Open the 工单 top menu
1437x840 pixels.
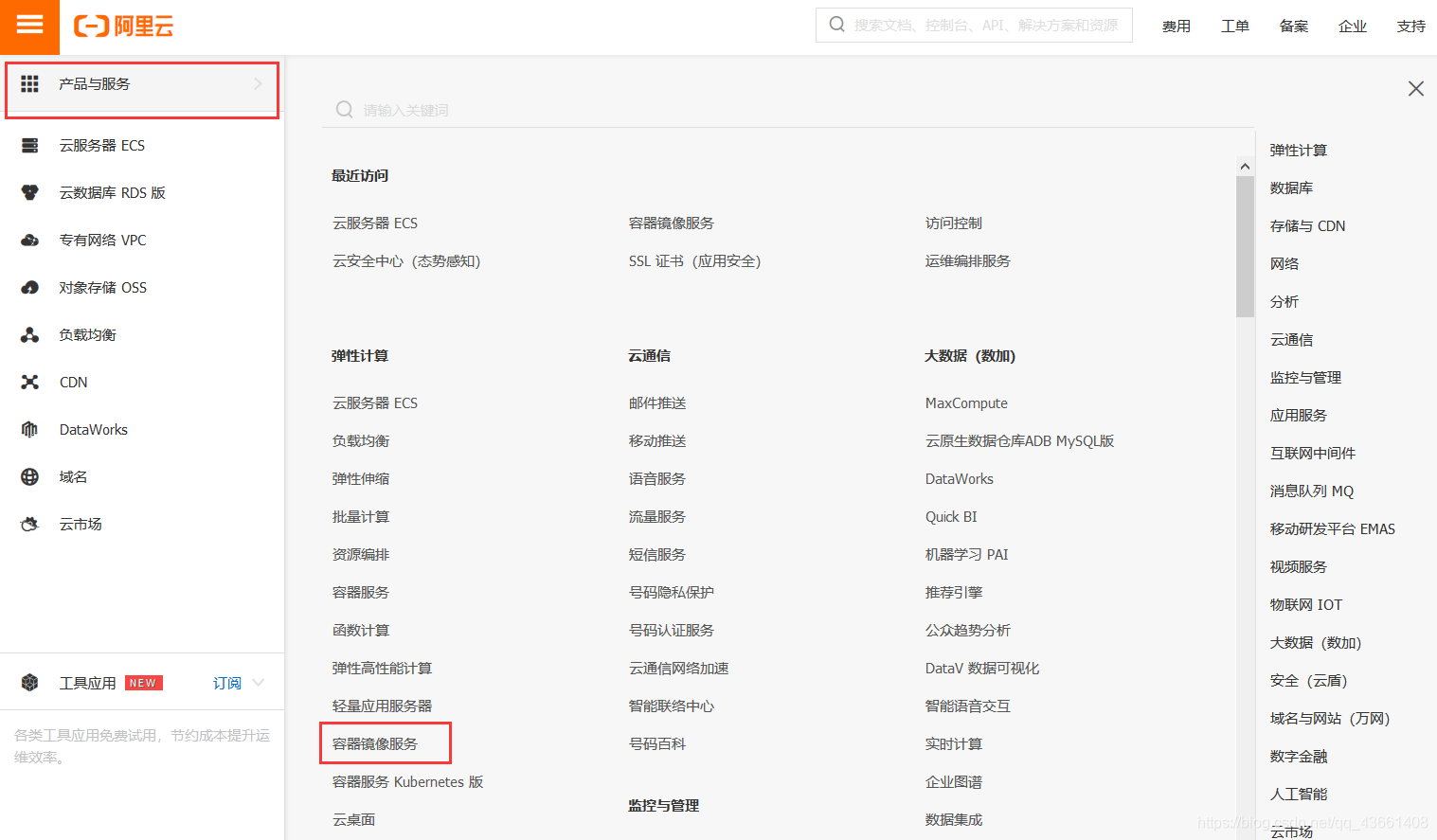[1235, 26]
